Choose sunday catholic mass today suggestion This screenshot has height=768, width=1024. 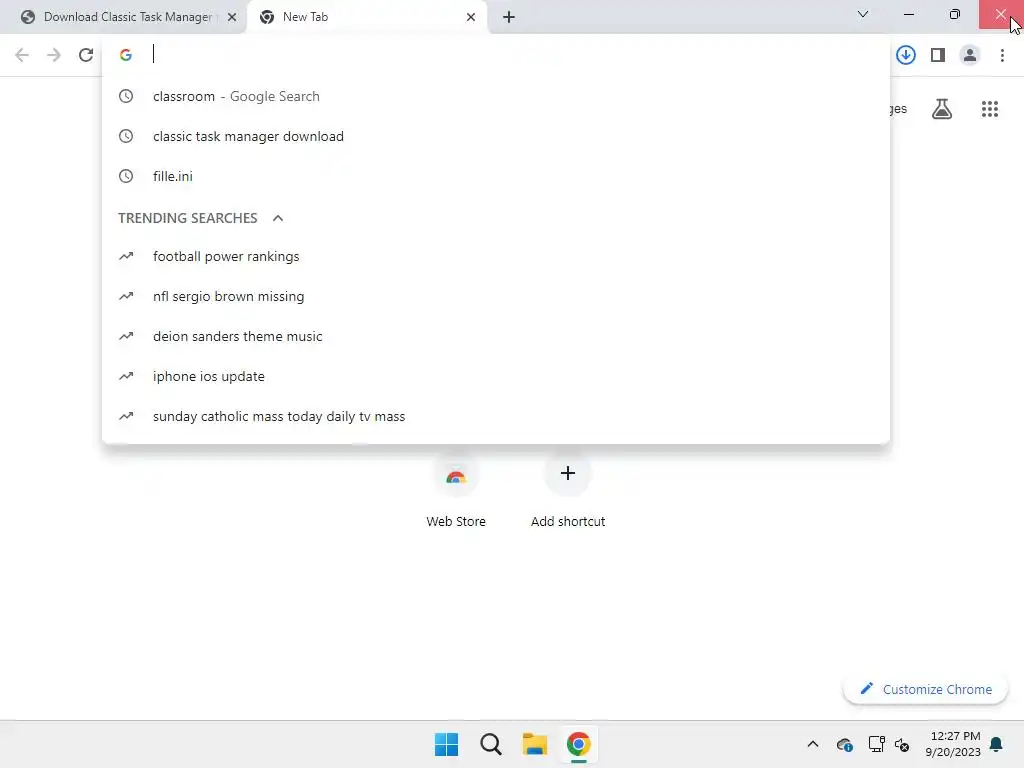(x=496, y=416)
